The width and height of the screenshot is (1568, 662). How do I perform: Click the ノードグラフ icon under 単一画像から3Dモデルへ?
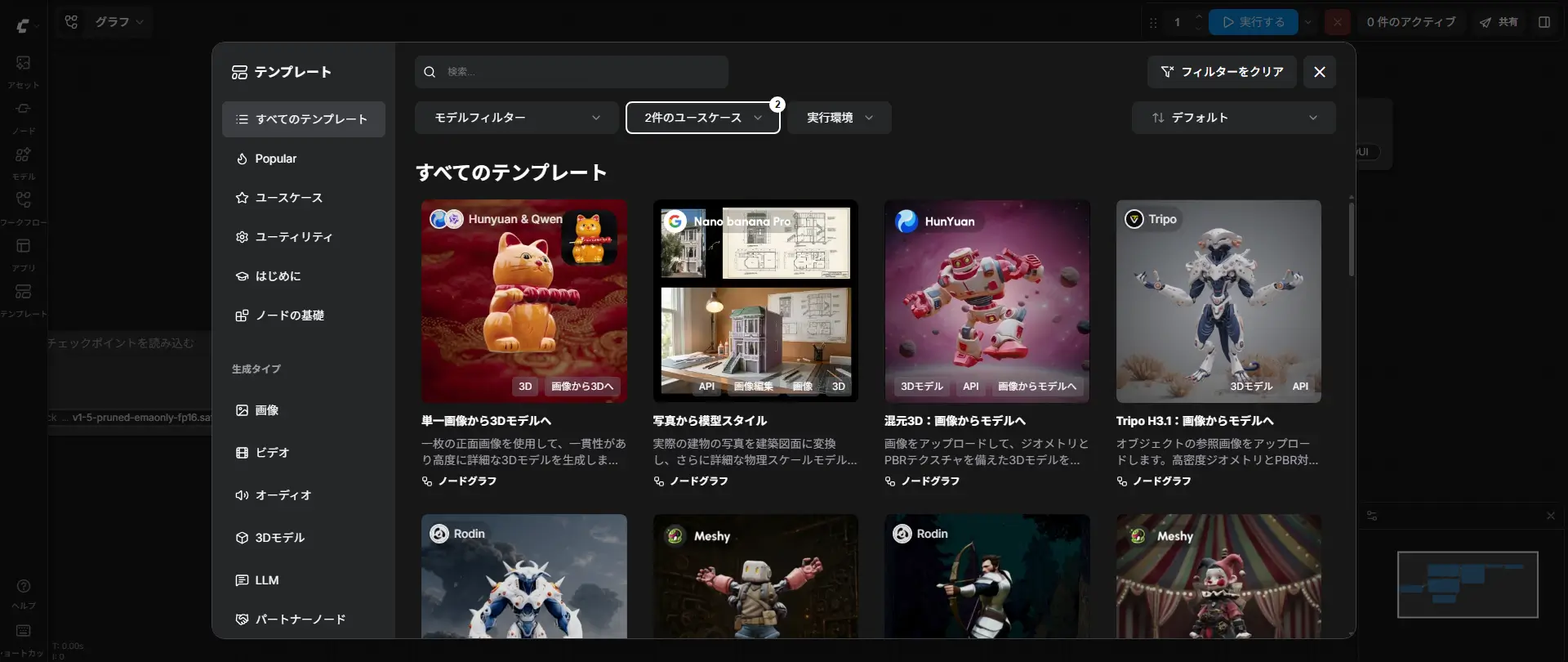click(x=427, y=481)
